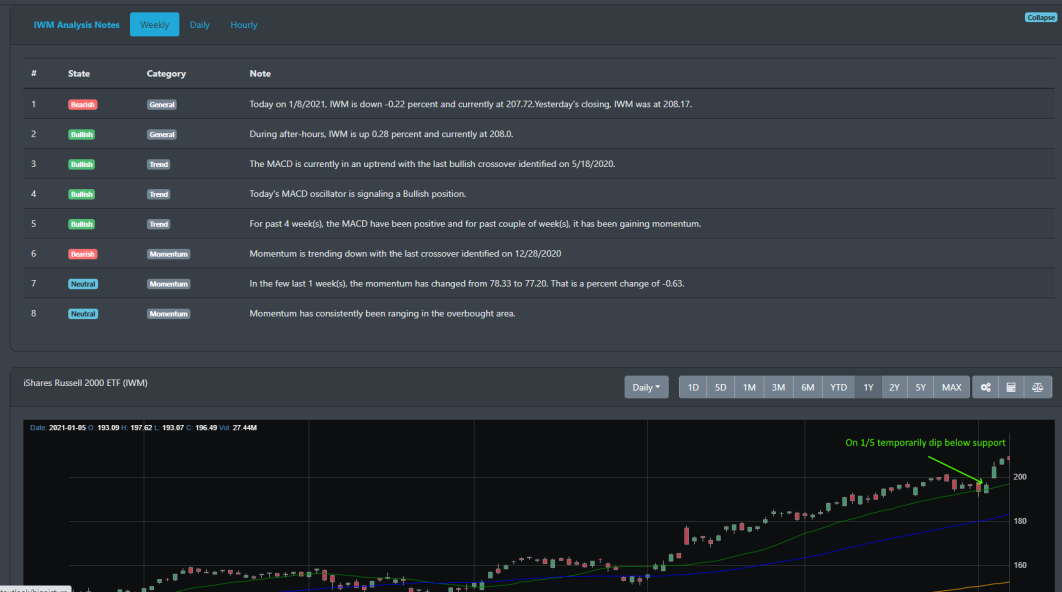Click the iShares Russell 2000 ETF (IWM) title

pos(85,383)
